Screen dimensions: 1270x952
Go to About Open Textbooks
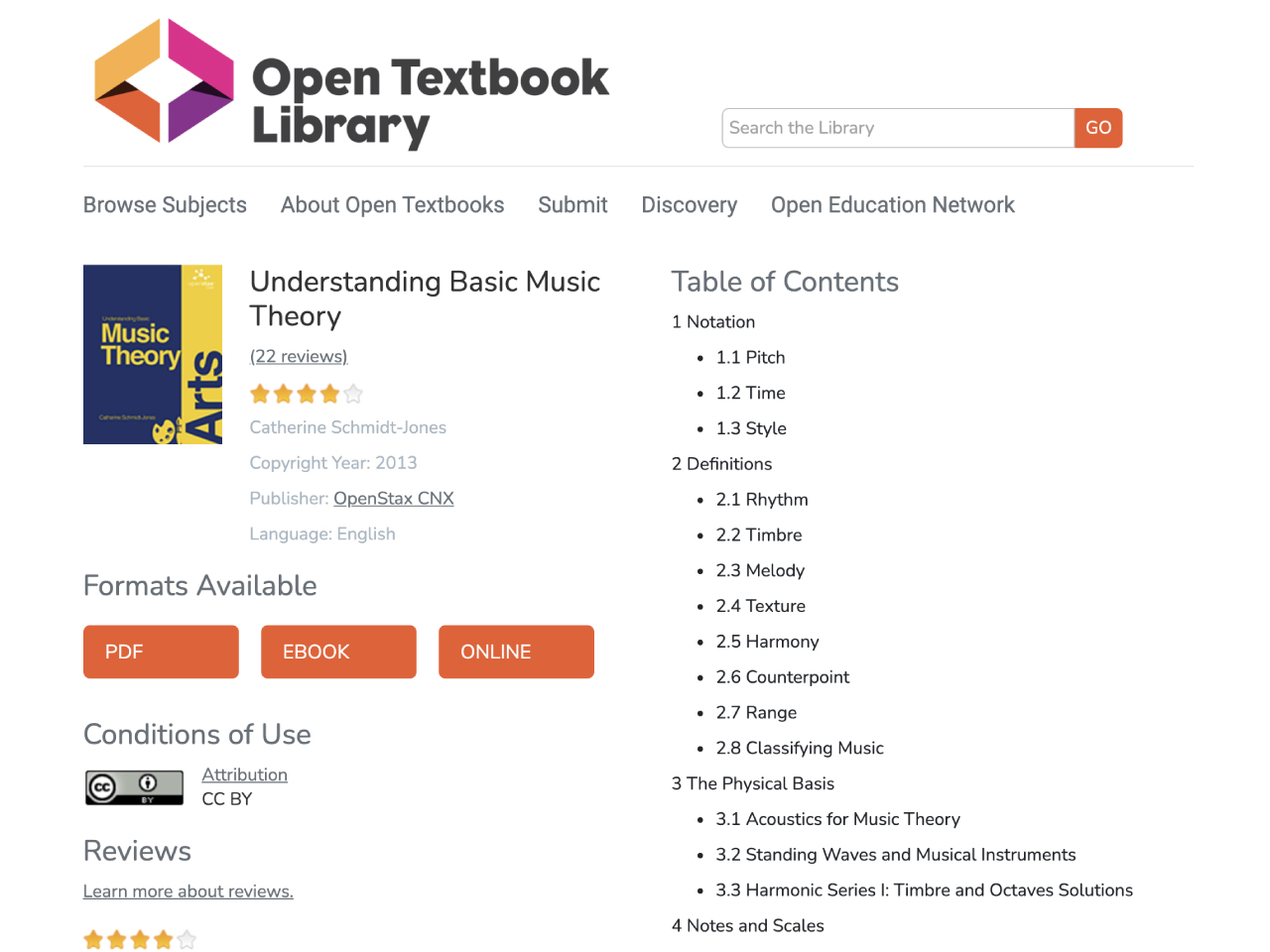click(392, 205)
